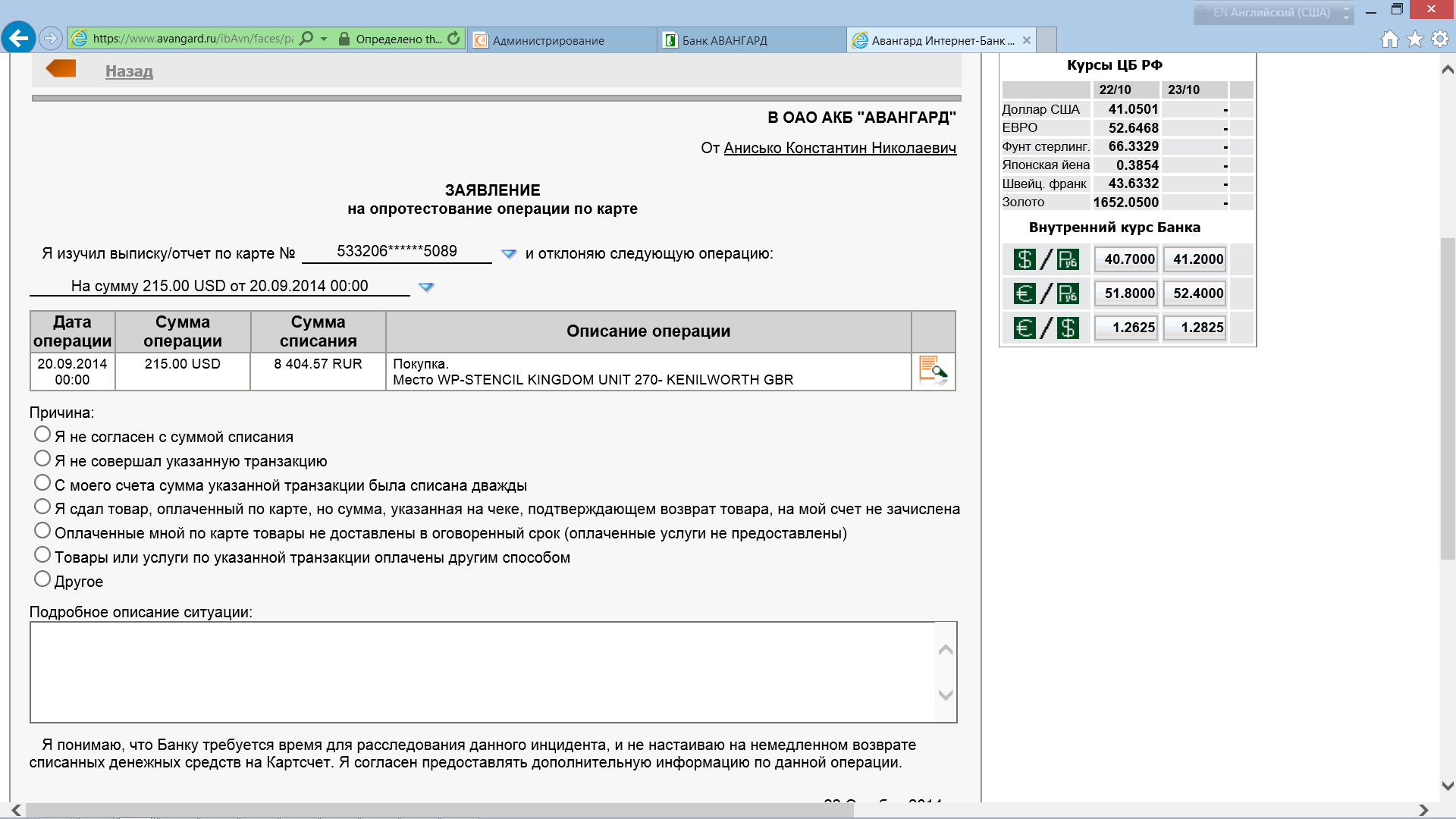The width and height of the screenshot is (1456, 819).
Task: Open the language bar EN Английский (США)
Action: (1273, 13)
